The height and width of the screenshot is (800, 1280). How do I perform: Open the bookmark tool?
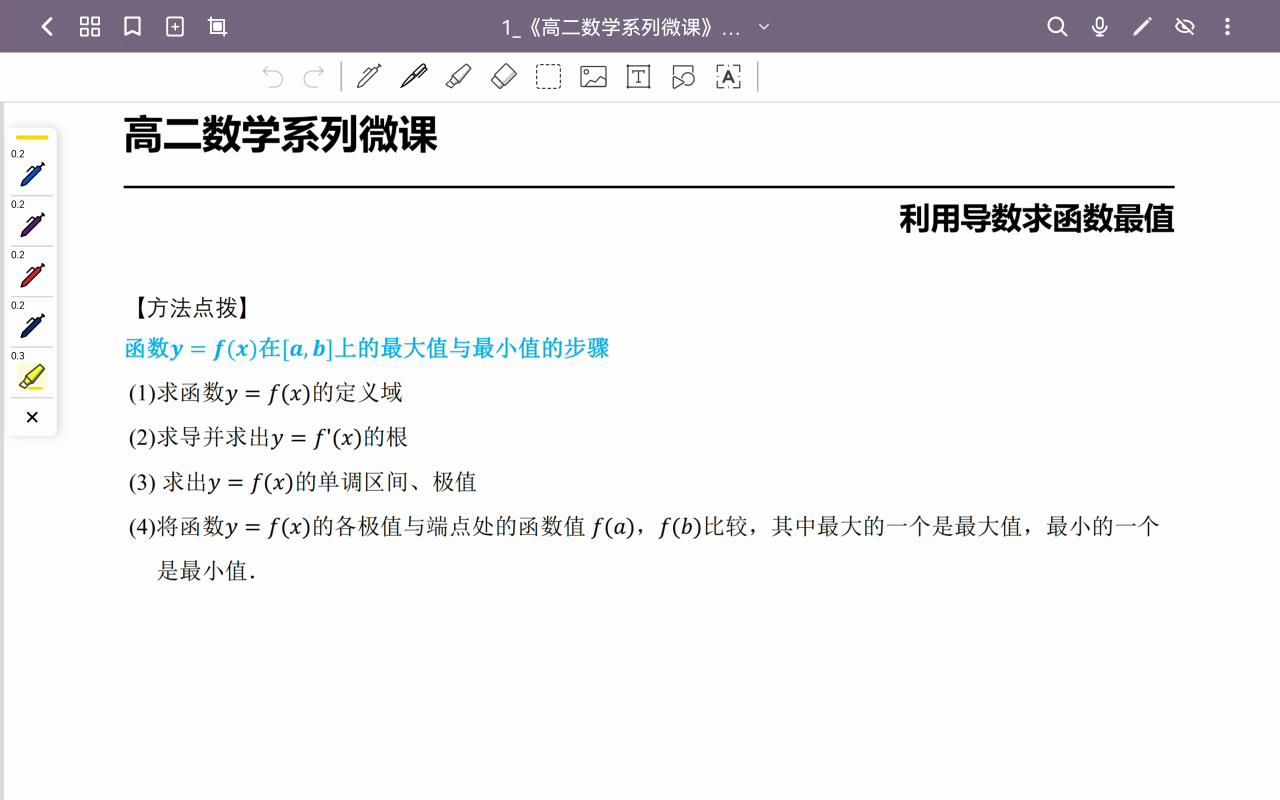(131, 27)
